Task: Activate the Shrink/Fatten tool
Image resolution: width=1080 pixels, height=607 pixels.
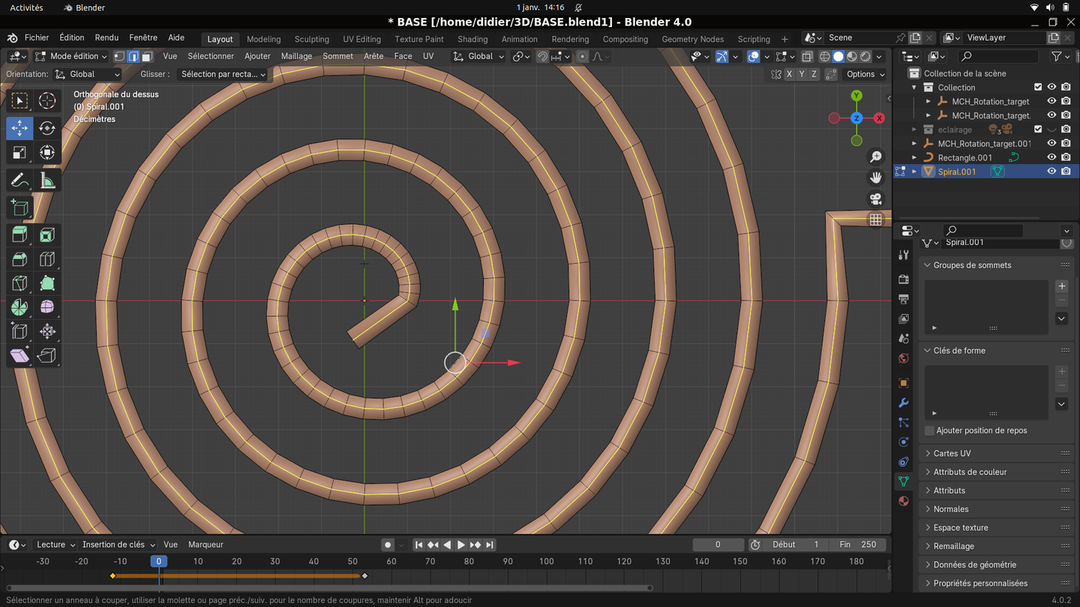Action: (x=47, y=331)
